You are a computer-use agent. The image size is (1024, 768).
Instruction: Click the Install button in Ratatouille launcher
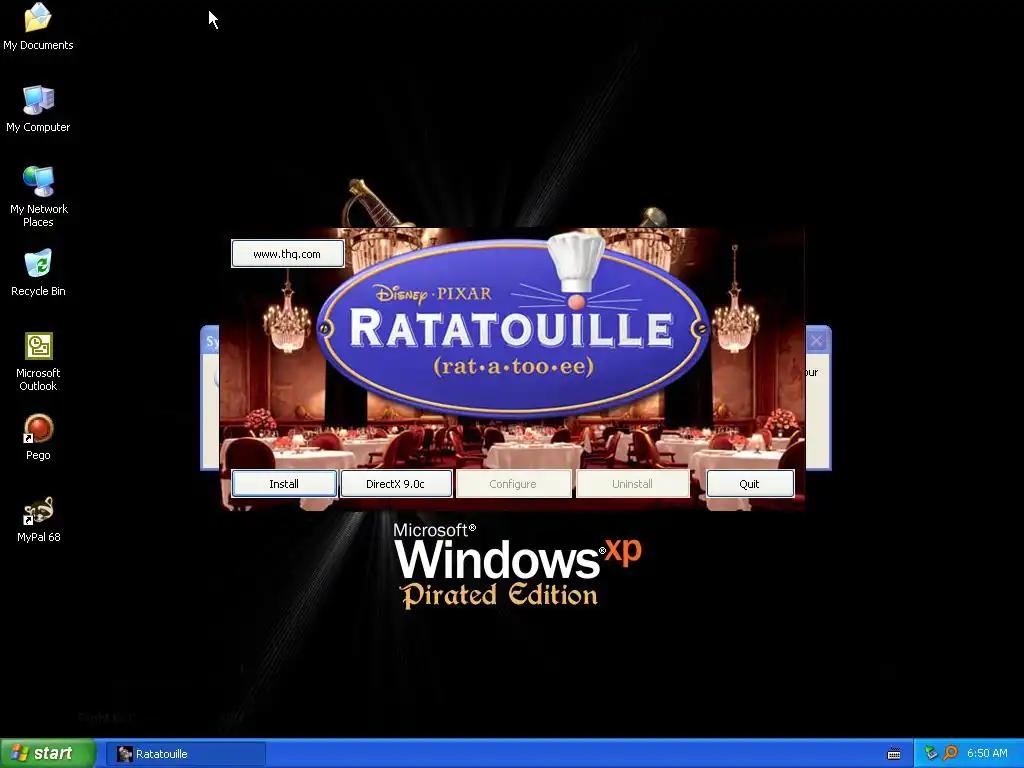pos(284,484)
